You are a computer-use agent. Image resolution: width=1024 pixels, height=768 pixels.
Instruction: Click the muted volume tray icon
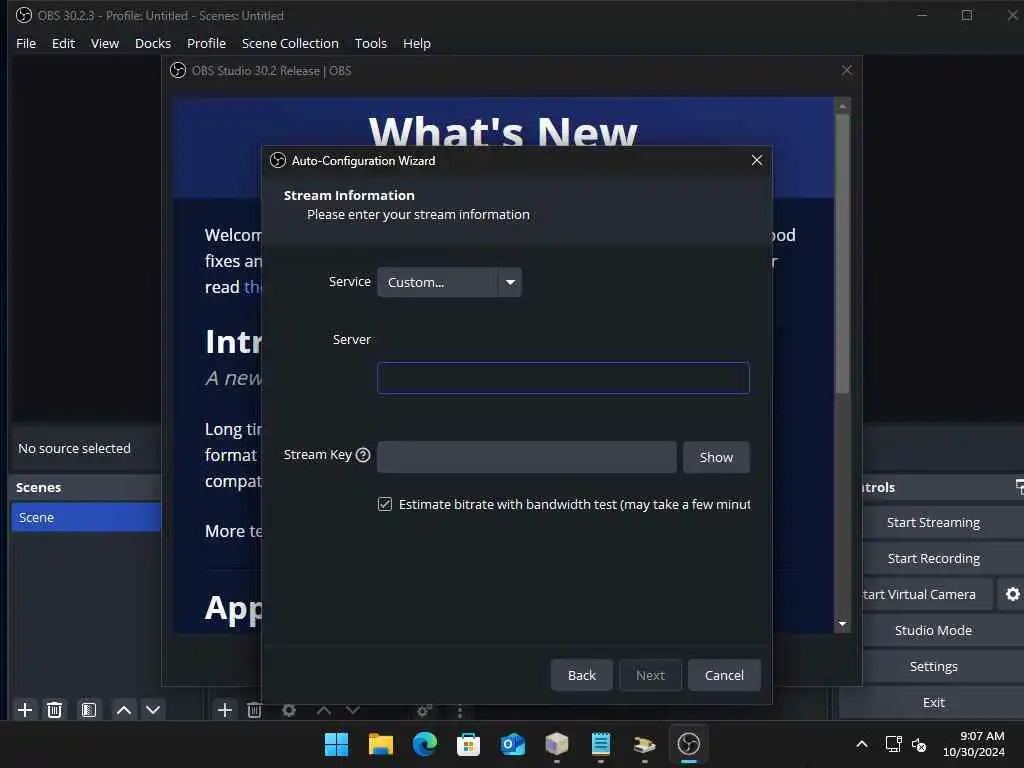(x=919, y=744)
